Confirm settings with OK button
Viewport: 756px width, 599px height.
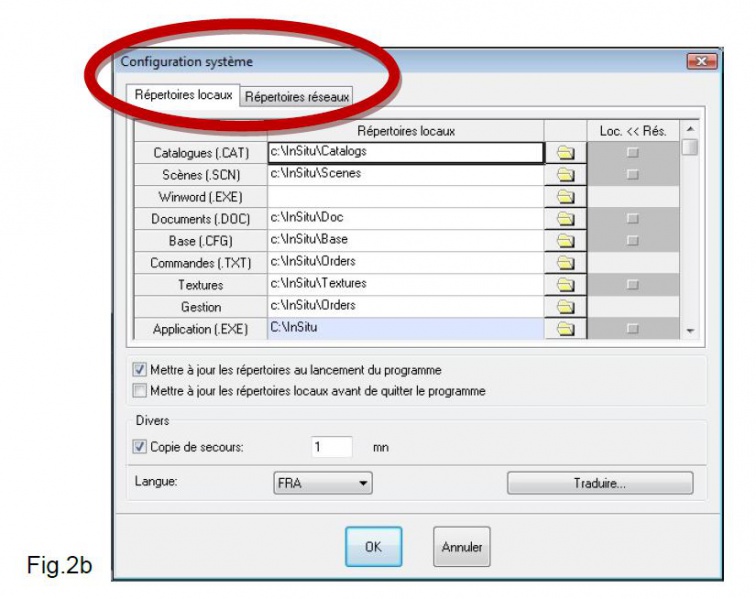click(373, 547)
